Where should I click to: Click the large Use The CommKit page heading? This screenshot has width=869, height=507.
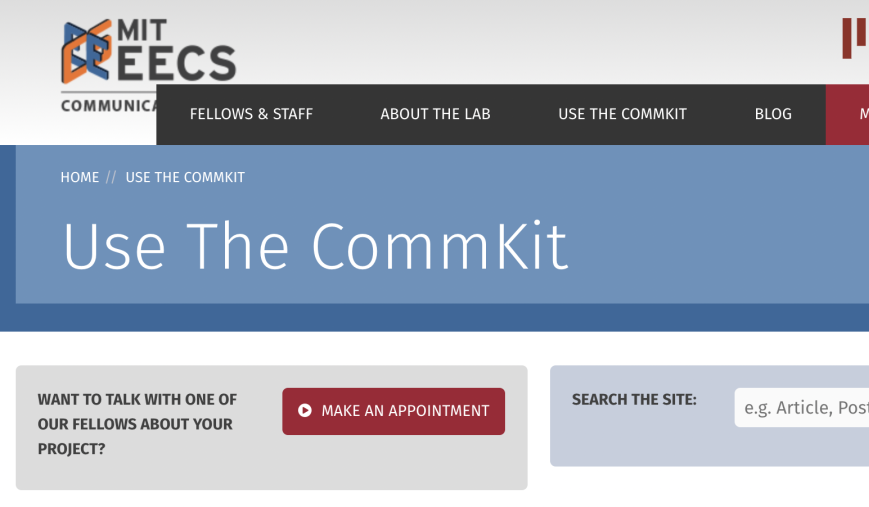315,246
